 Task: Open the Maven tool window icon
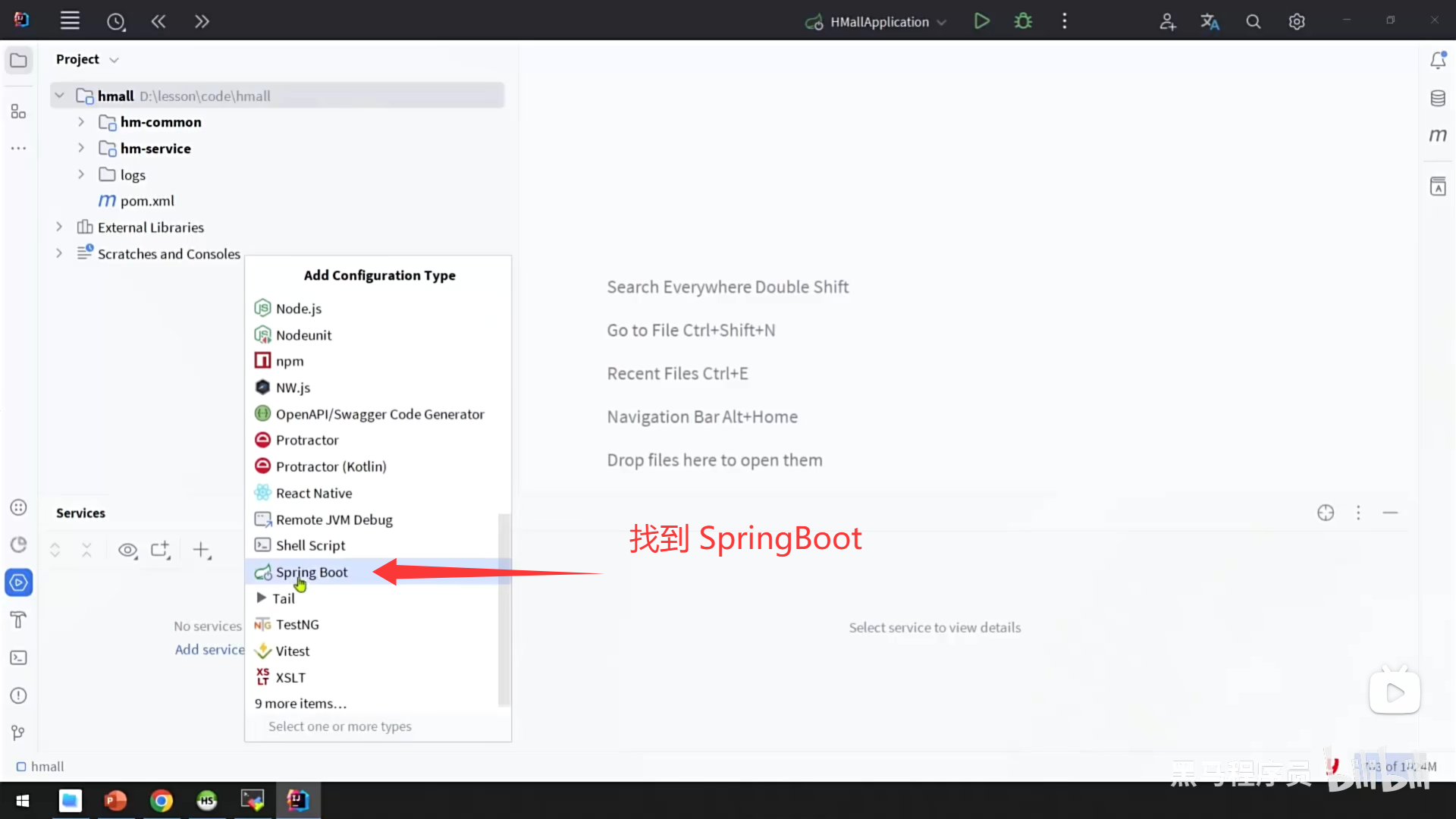coord(1438,136)
